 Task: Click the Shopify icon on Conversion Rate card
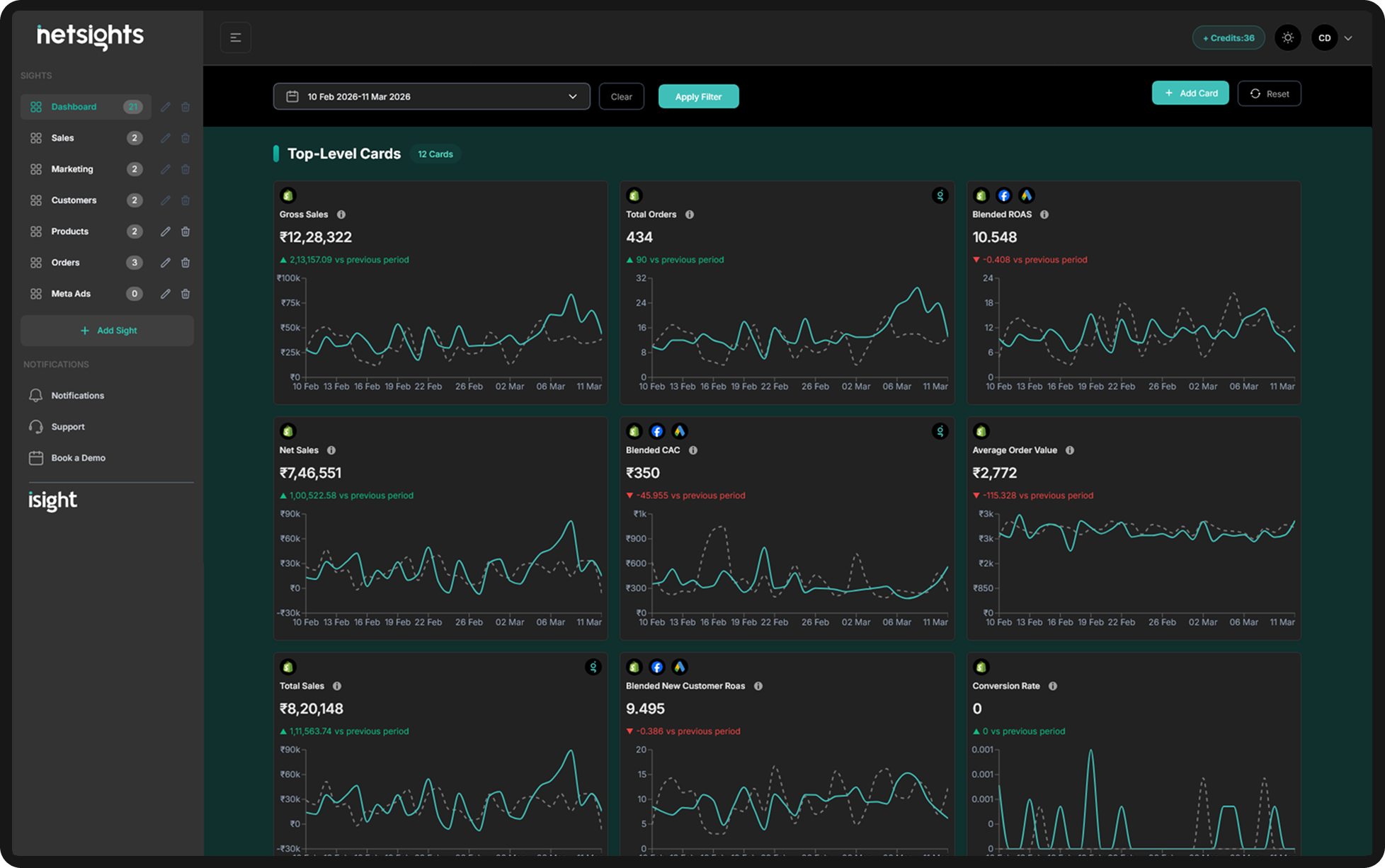[981, 667]
